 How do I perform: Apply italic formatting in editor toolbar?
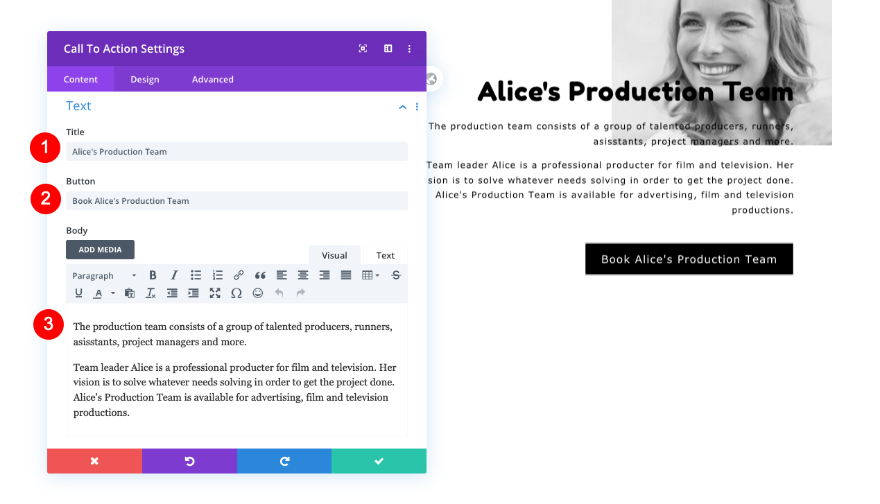click(x=174, y=276)
